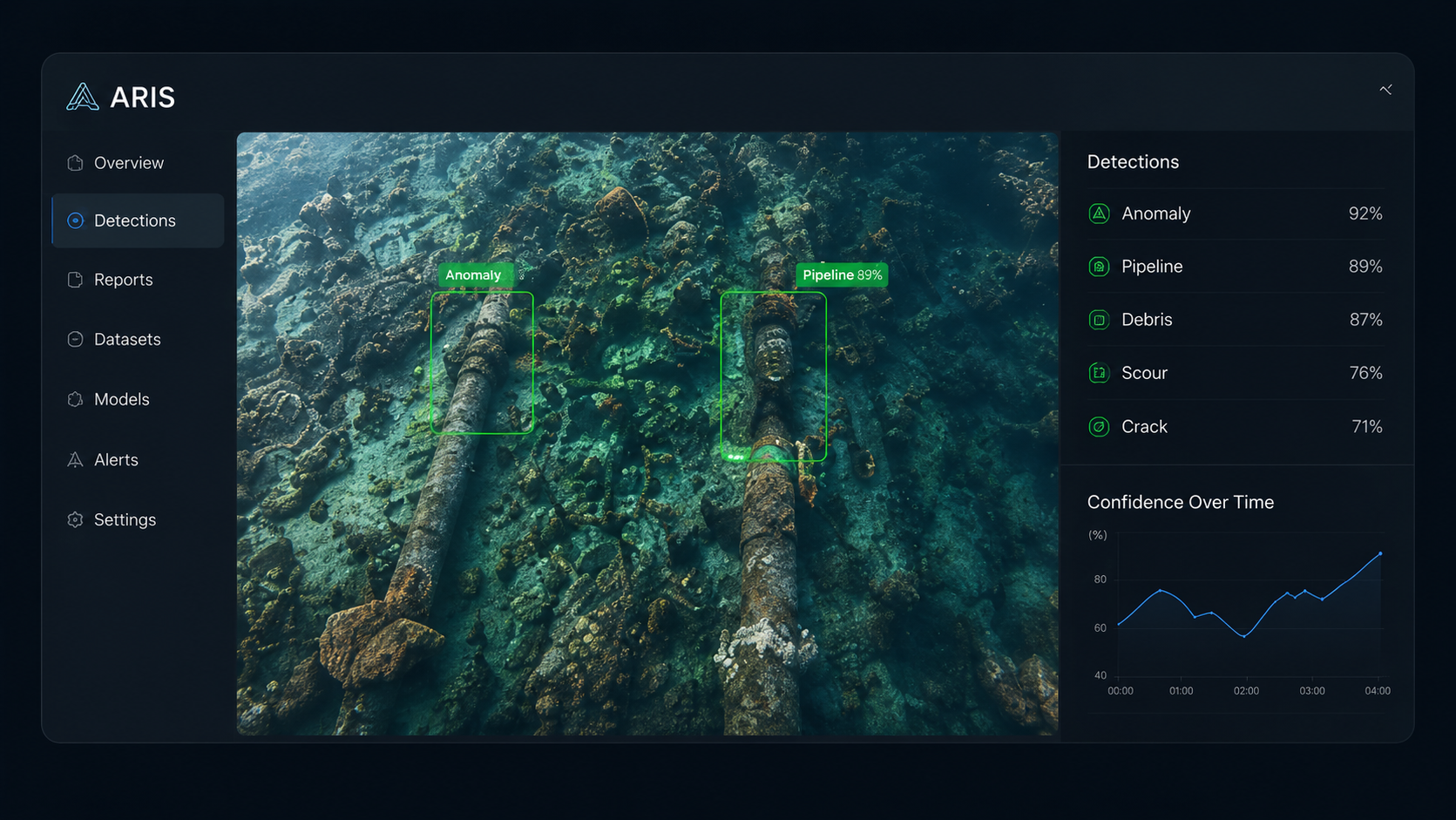Click the green Anomaly detection icon
Viewport: 1456px width, 820px height.
pyautogui.click(x=1099, y=213)
